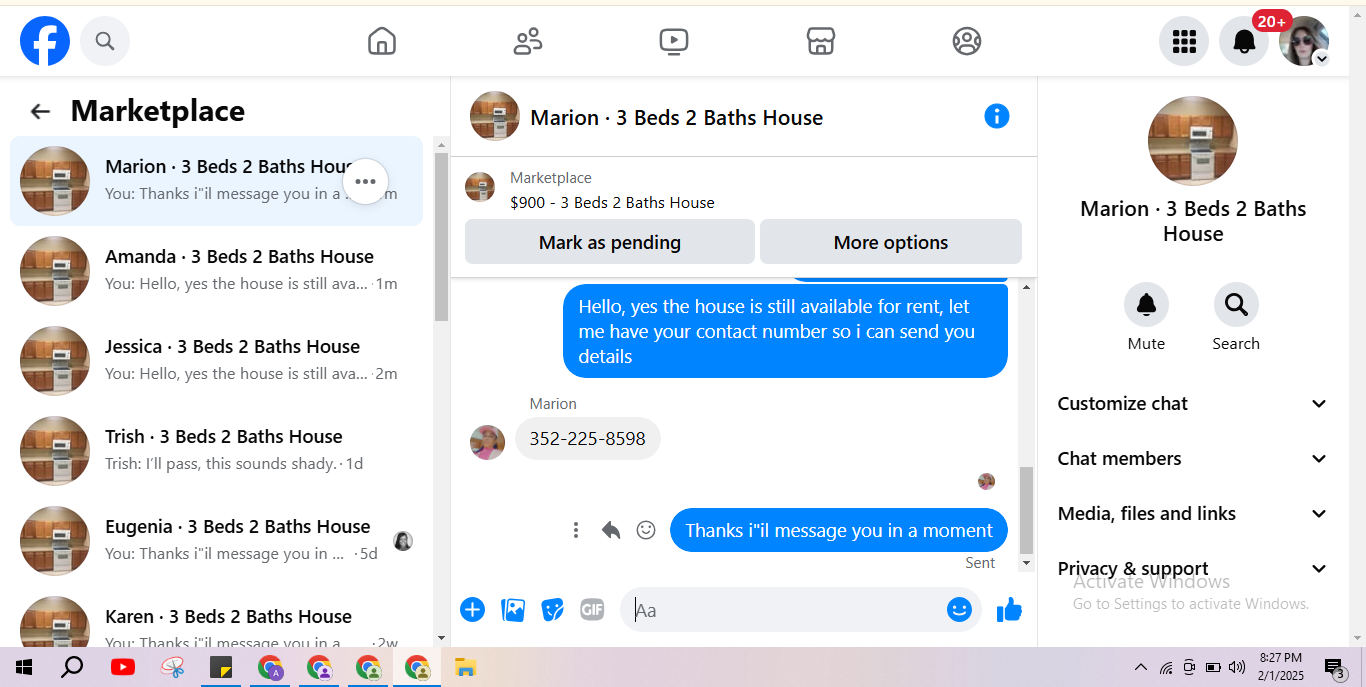Viewport: 1366px width, 687px height.
Task: Expand Chat members section
Action: [1193, 459]
